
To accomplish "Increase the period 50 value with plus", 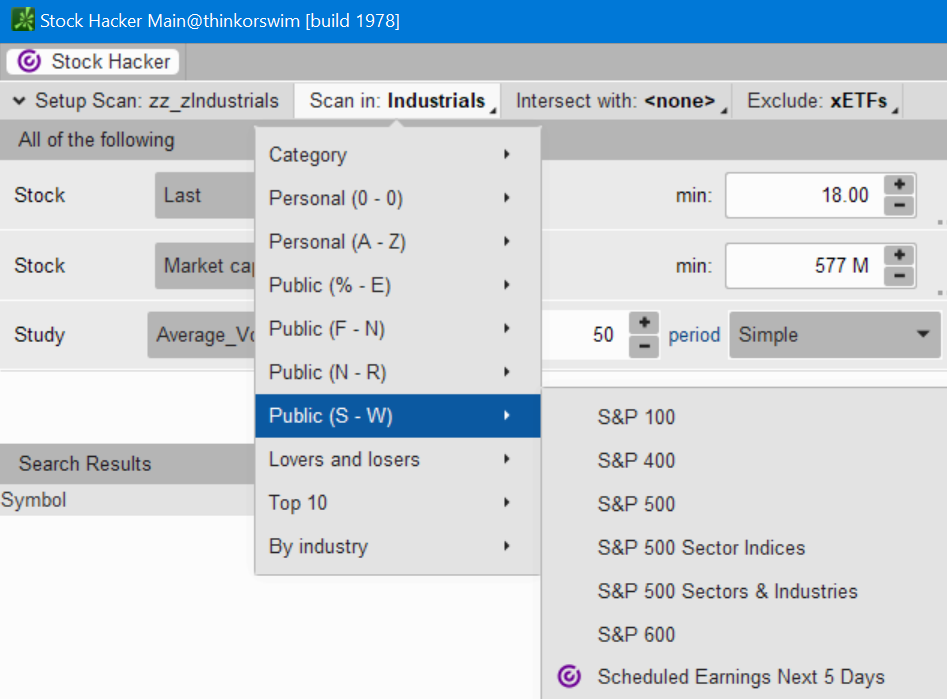I will click(644, 323).
